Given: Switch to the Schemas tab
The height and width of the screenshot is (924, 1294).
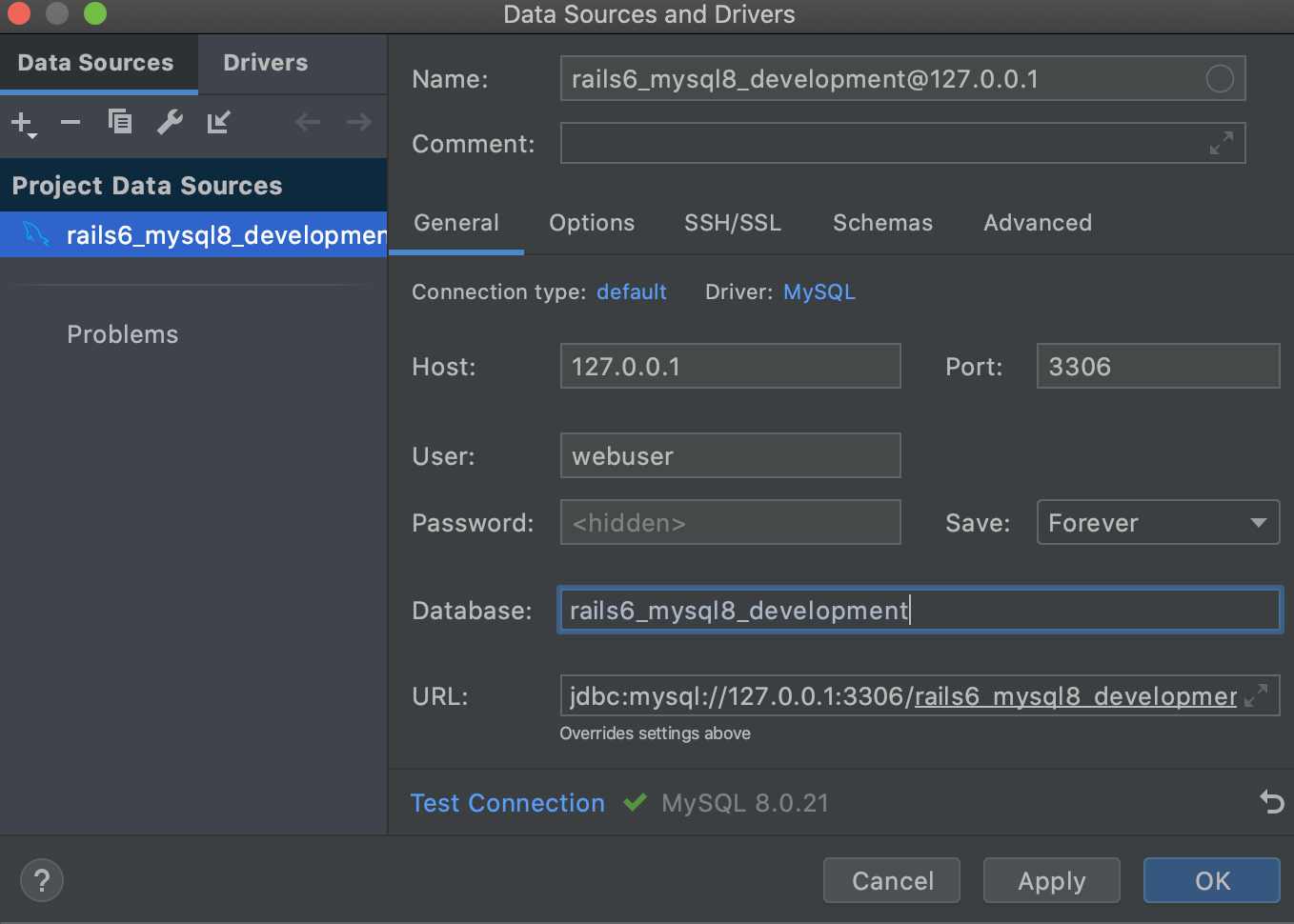Looking at the screenshot, I should tap(882, 223).
